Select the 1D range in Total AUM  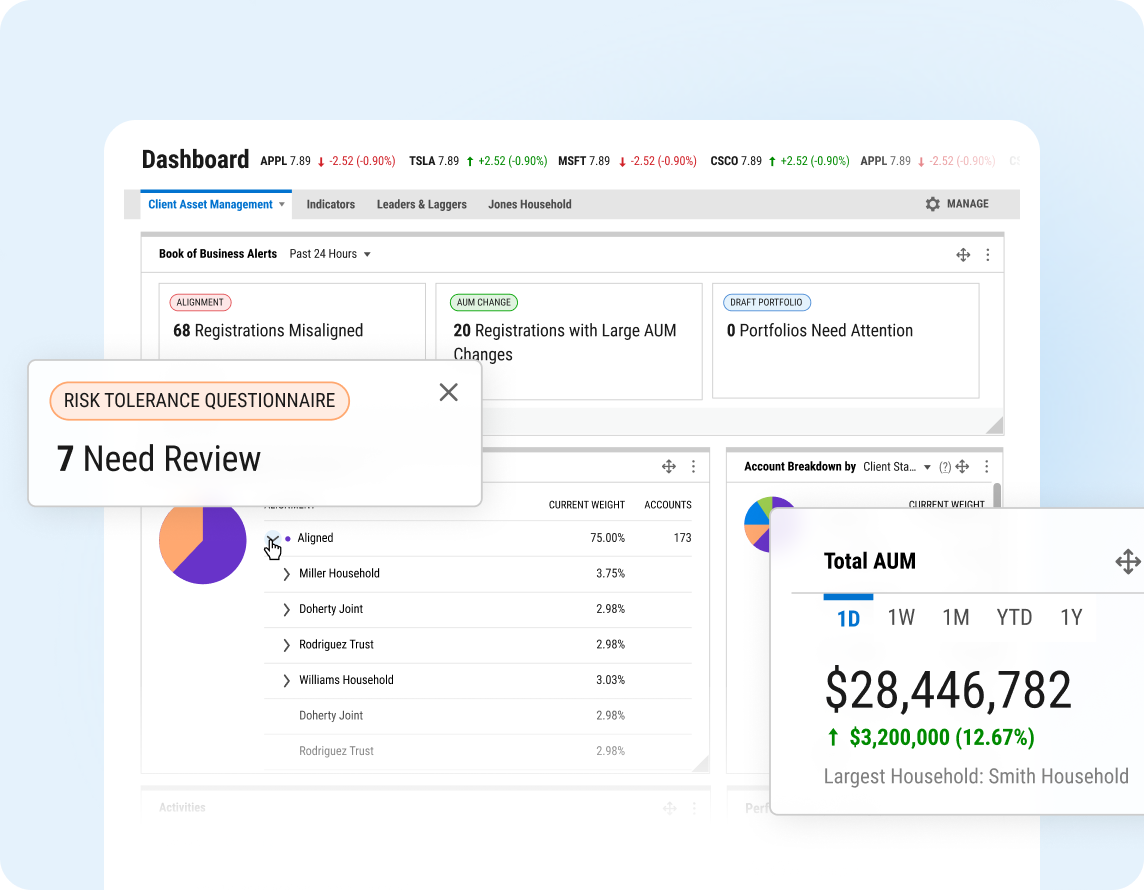pos(848,619)
